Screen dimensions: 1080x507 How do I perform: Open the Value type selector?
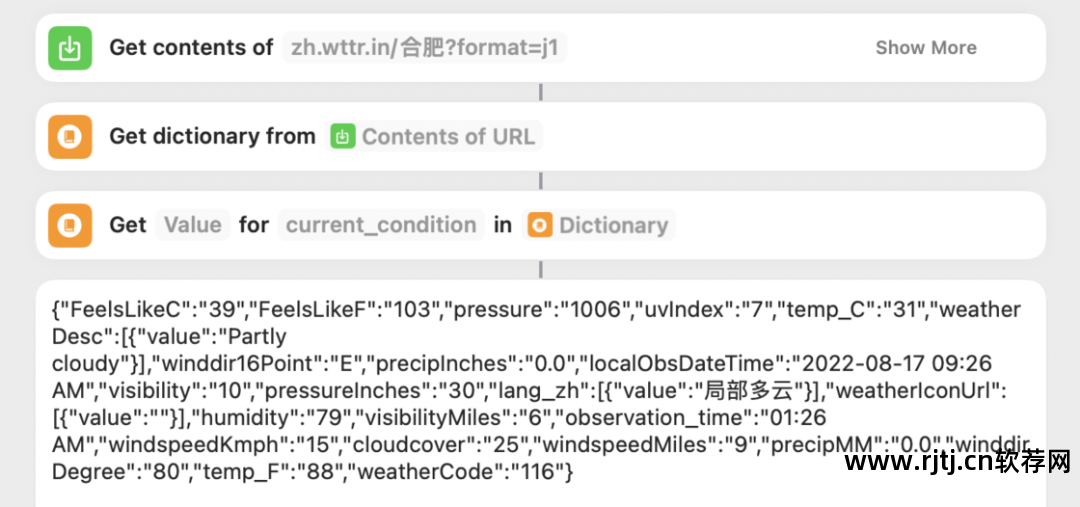click(193, 225)
